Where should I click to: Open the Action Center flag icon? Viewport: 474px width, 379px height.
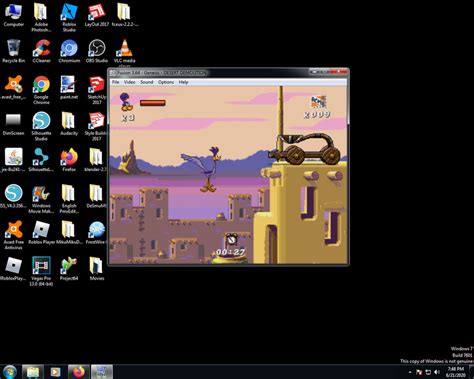[x=419, y=372]
